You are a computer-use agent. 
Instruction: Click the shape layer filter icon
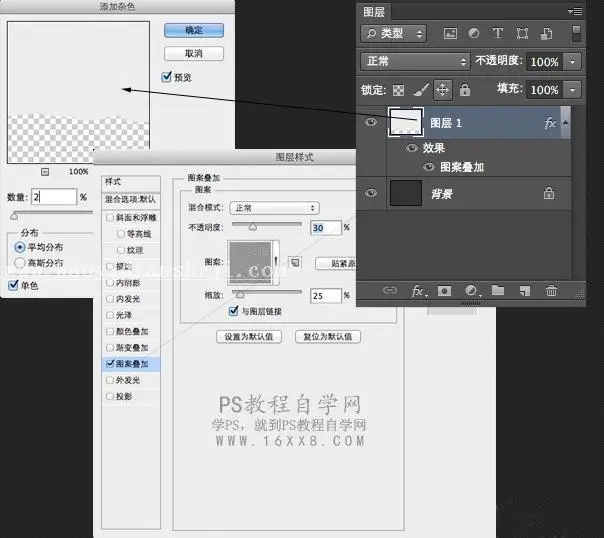pyautogui.click(x=522, y=34)
